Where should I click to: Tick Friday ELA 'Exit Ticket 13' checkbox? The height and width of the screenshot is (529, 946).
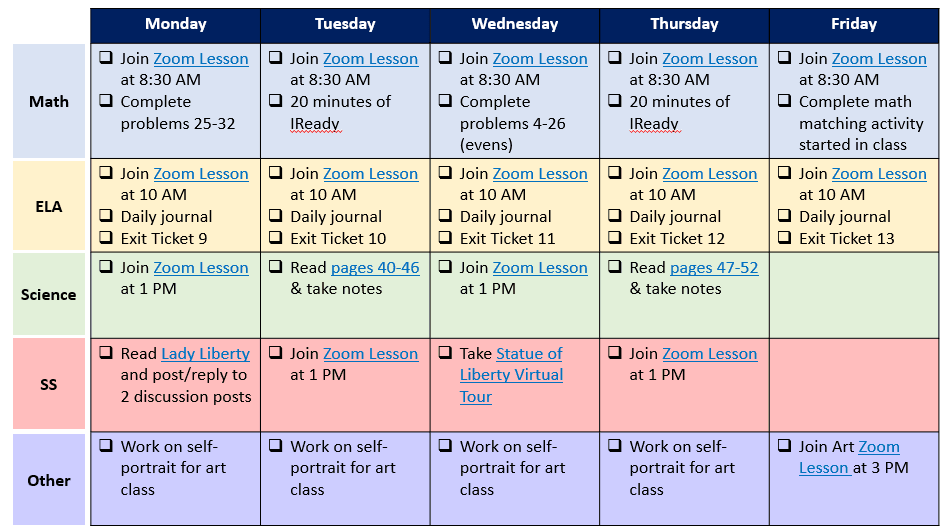(x=784, y=237)
